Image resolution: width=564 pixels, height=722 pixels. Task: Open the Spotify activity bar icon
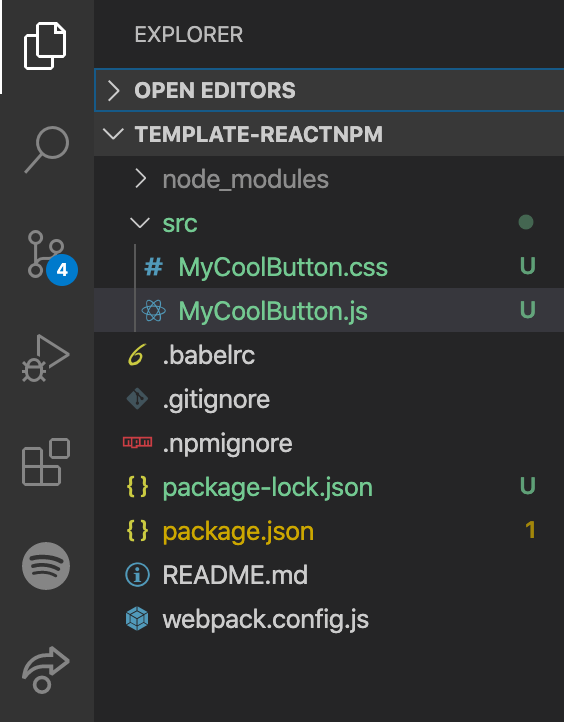click(x=46, y=566)
